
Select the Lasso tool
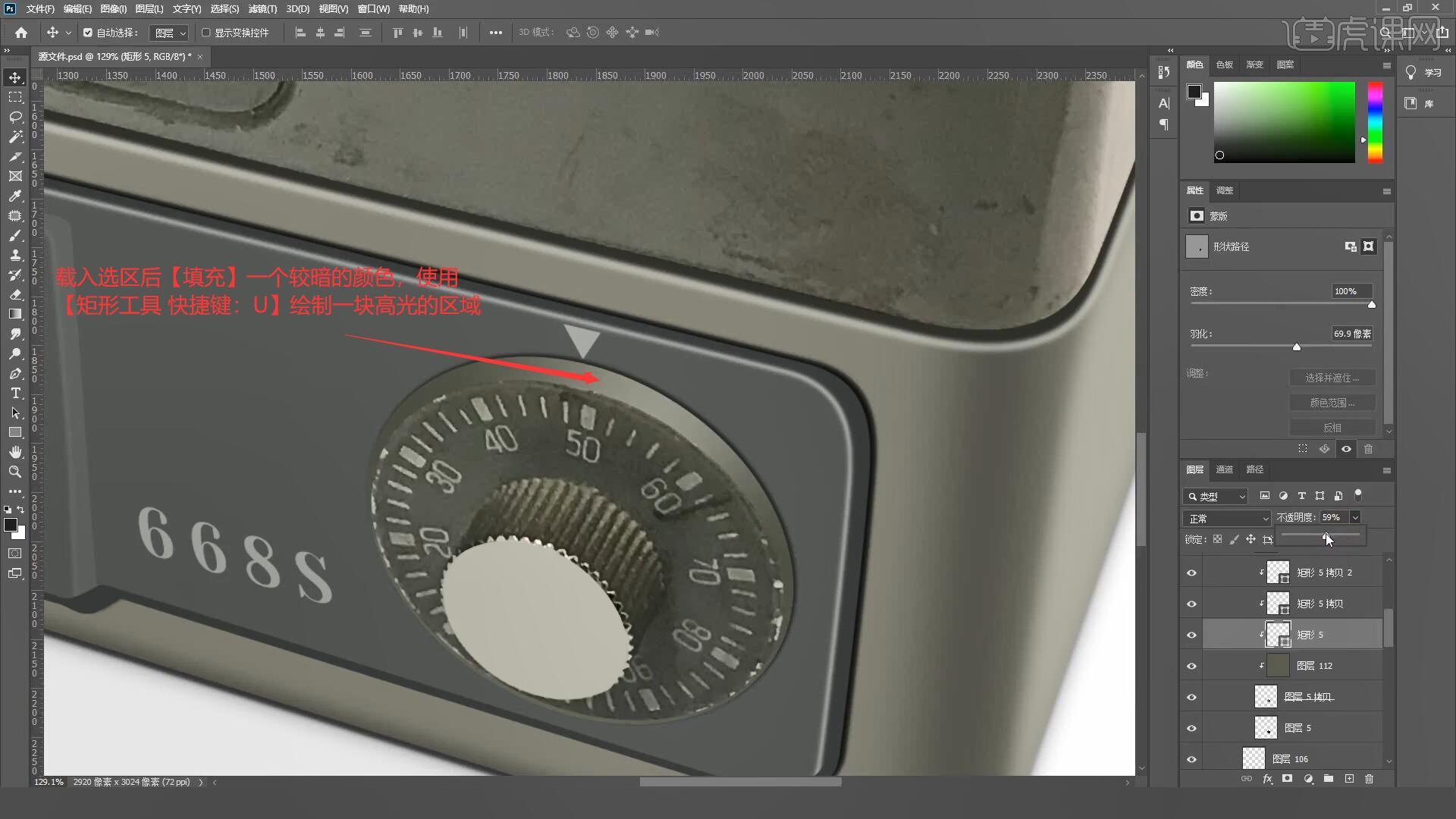coord(15,117)
